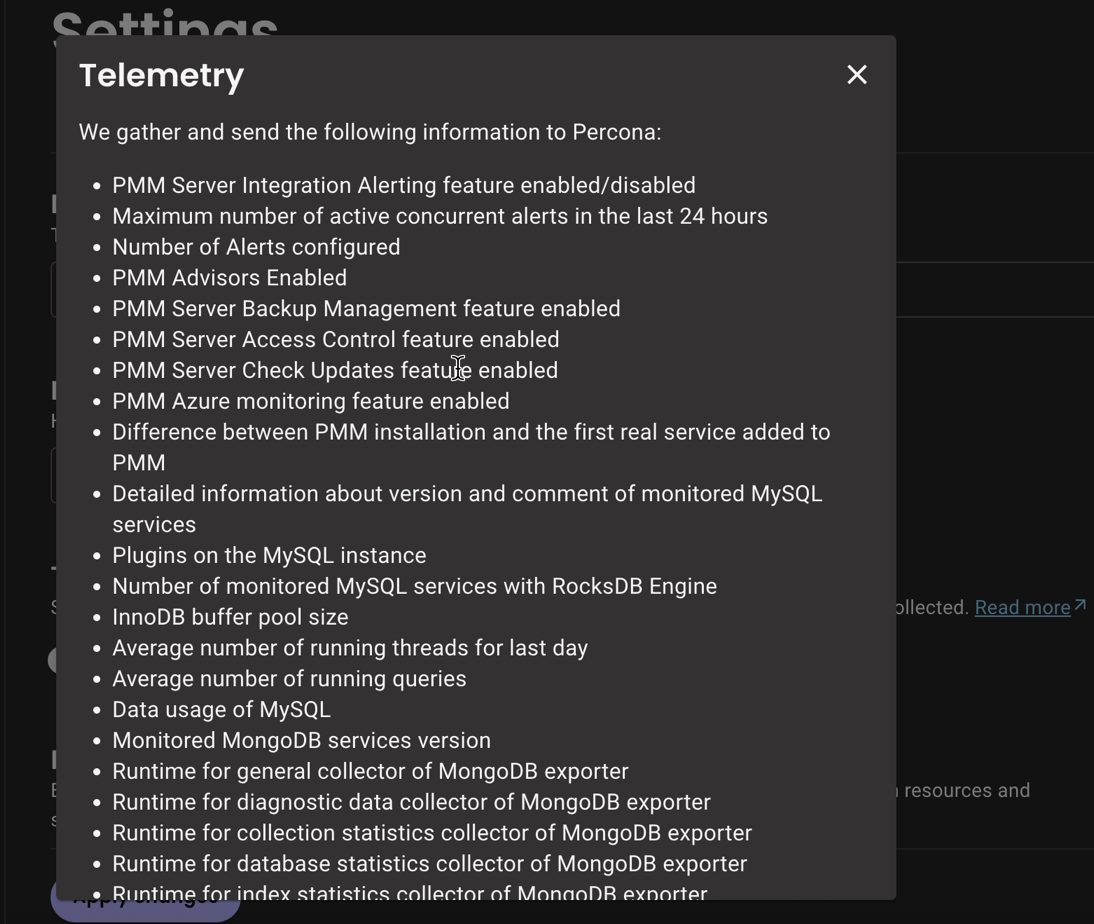Select 'Plugins on the MySQL instance' item
1094x924 pixels.
pyautogui.click(x=269, y=556)
